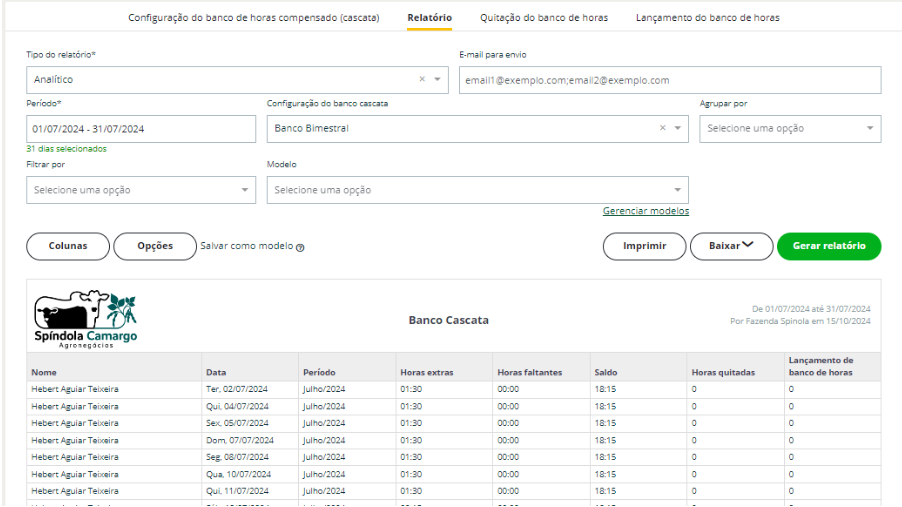Click Por Fazenda Spinola em 15/10/2024 text
The width and height of the screenshot is (902, 507).
pos(800,321)
